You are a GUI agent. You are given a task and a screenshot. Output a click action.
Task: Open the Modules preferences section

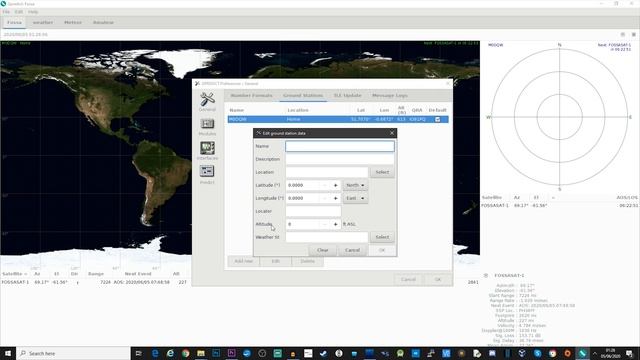207,127
